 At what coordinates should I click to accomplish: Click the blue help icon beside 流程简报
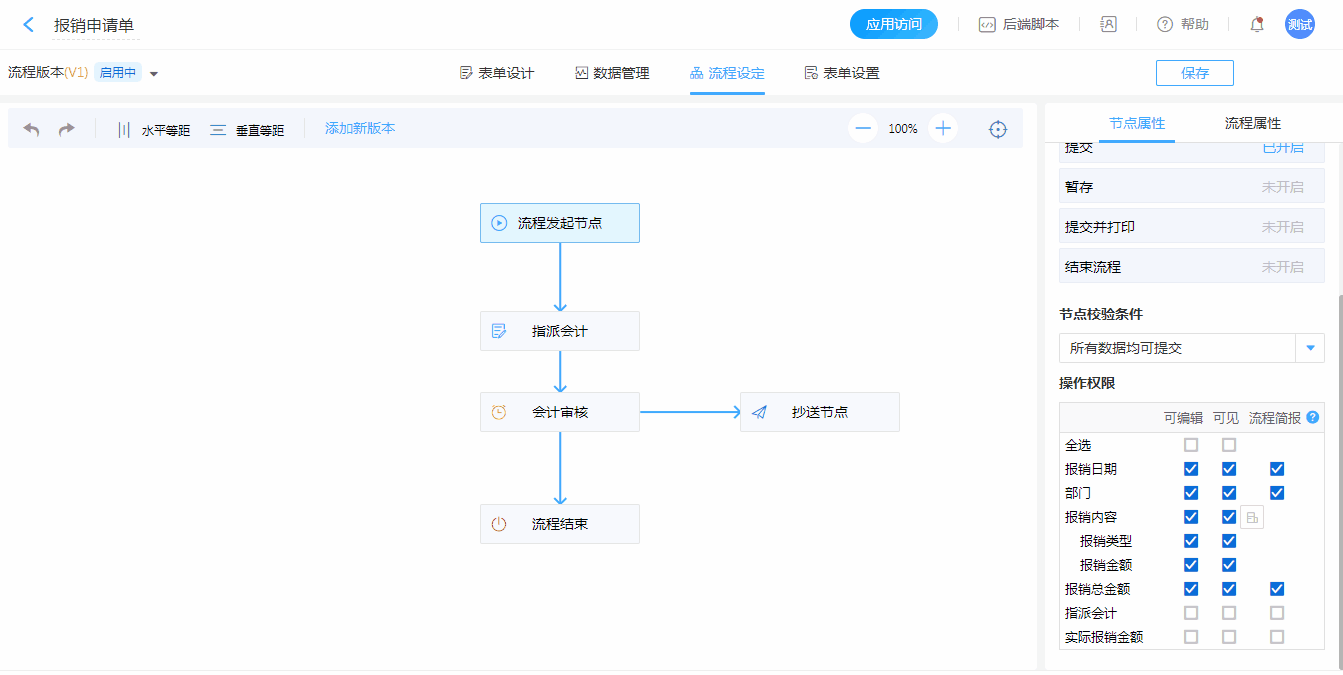[1313, 418]
